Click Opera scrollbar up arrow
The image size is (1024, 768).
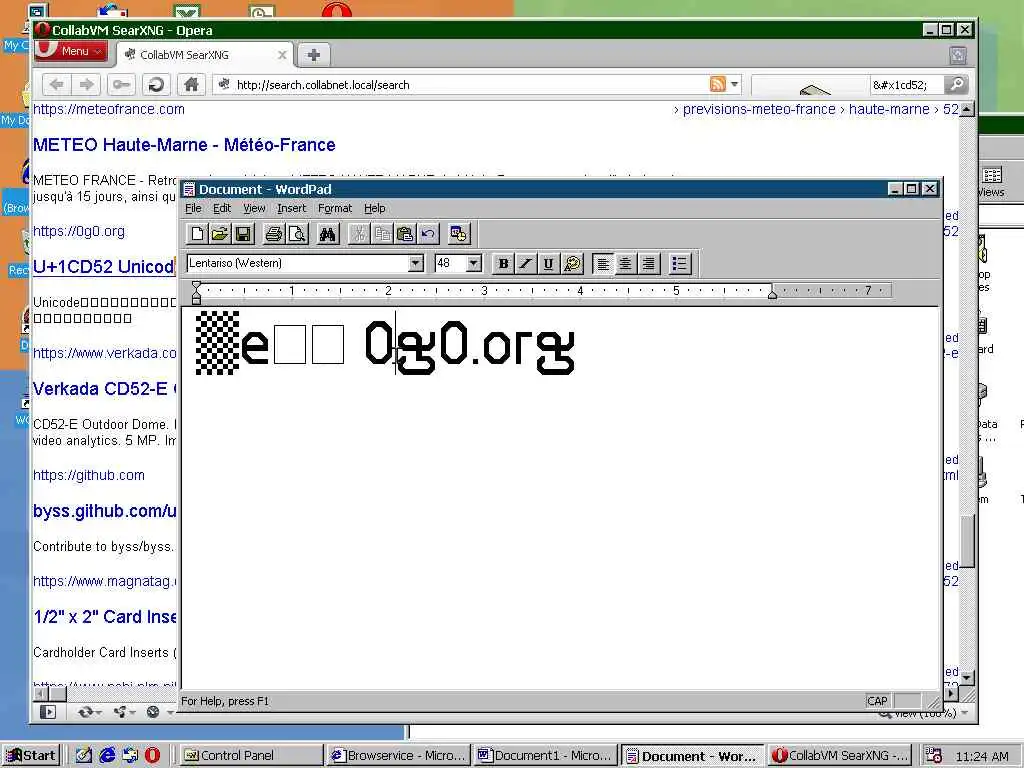(967, 109)
